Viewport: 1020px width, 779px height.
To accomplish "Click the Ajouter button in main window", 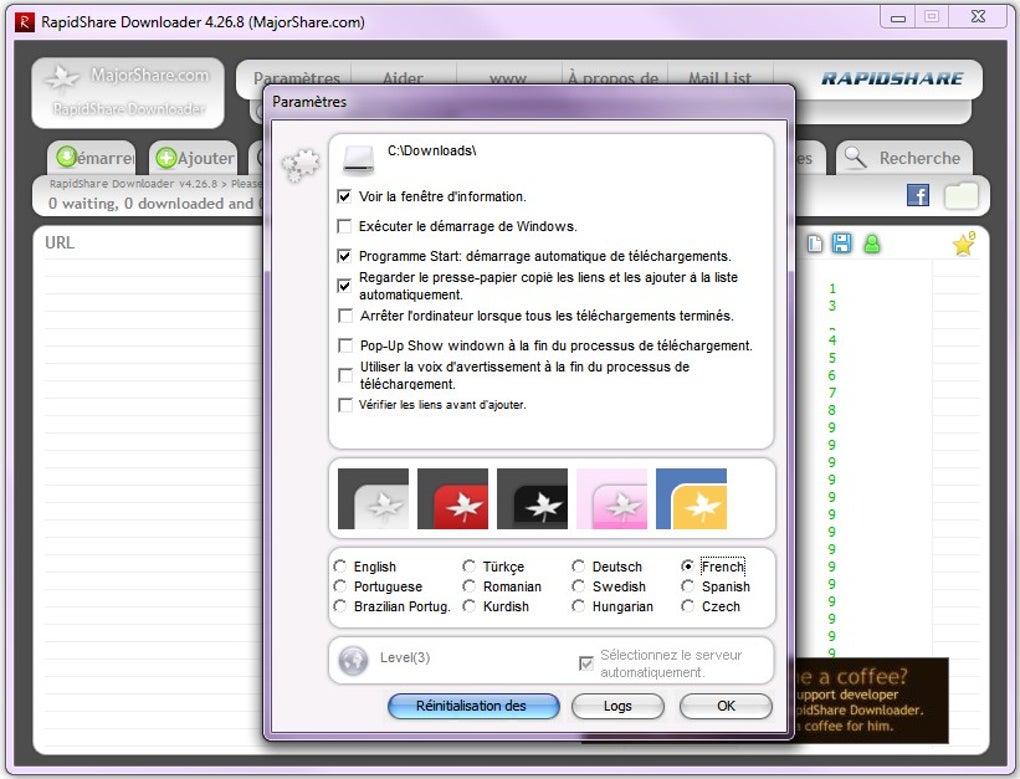I will click(x=193, y=157).
